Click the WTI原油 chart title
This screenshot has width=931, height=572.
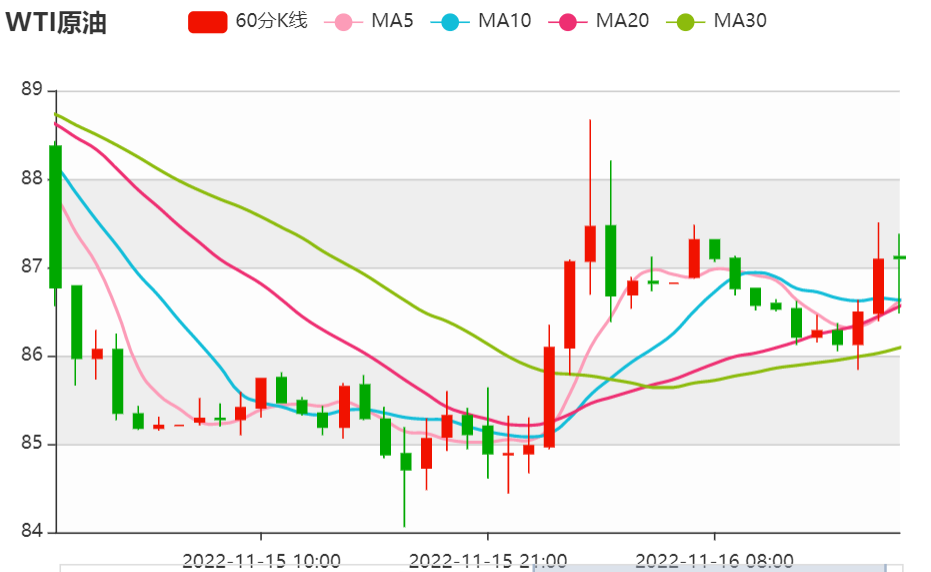pos(56,23)
